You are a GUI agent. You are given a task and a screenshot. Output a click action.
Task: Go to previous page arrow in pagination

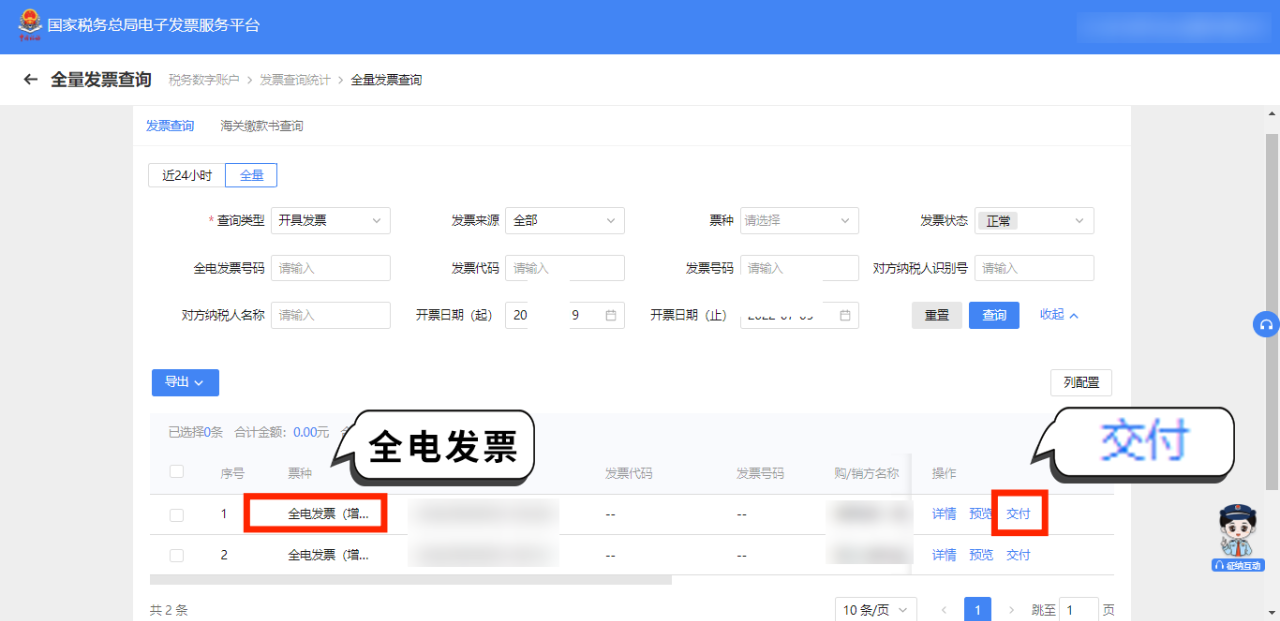point(943,609)
